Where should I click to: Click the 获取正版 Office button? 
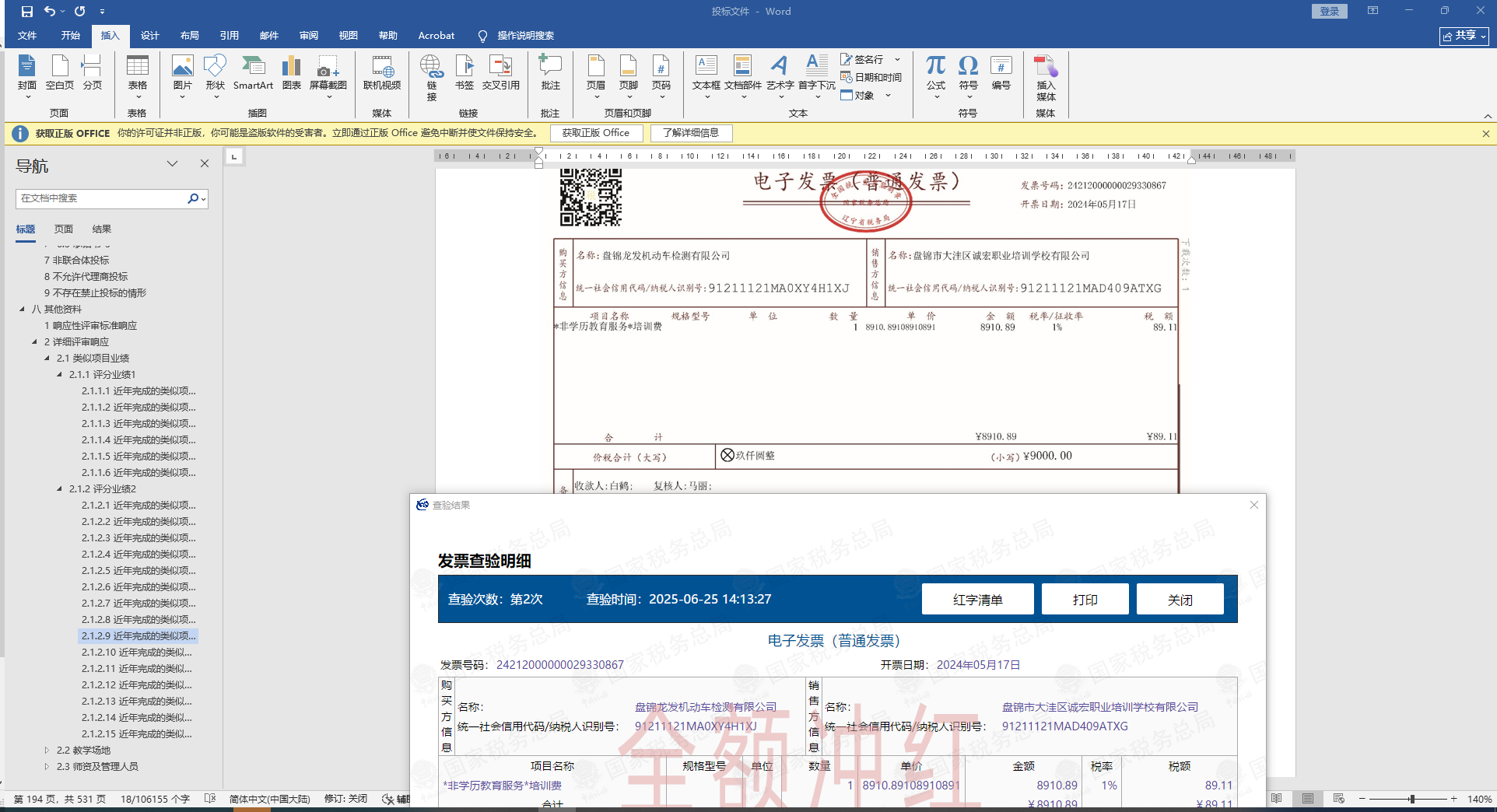click(x=596, y=133)
